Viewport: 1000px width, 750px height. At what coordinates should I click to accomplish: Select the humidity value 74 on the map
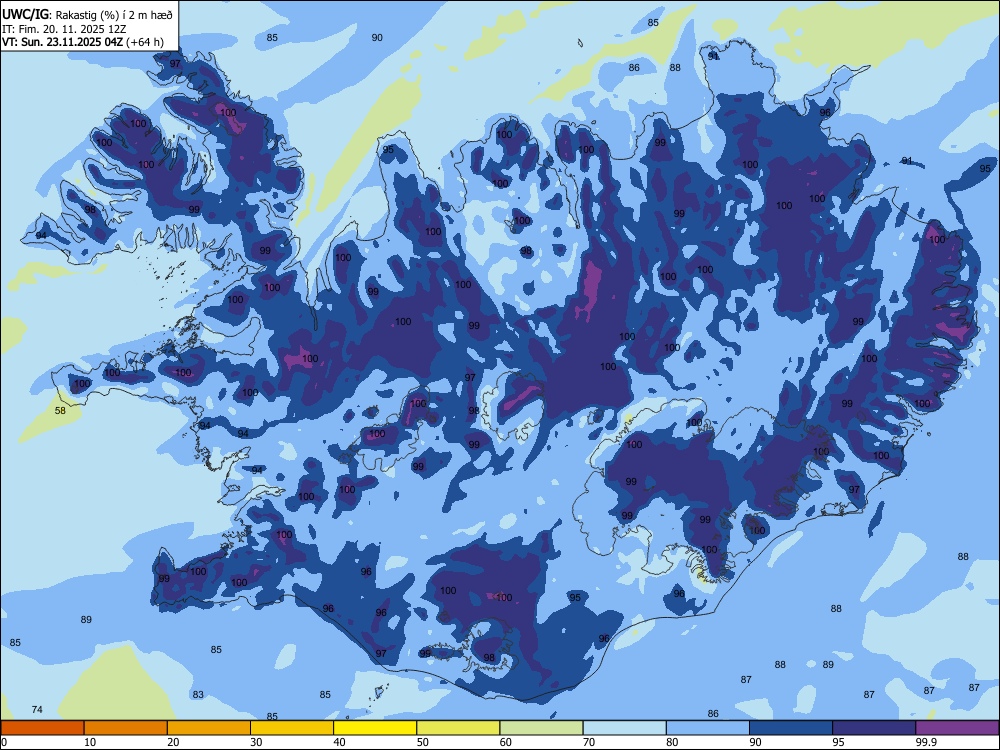[37, 710]
